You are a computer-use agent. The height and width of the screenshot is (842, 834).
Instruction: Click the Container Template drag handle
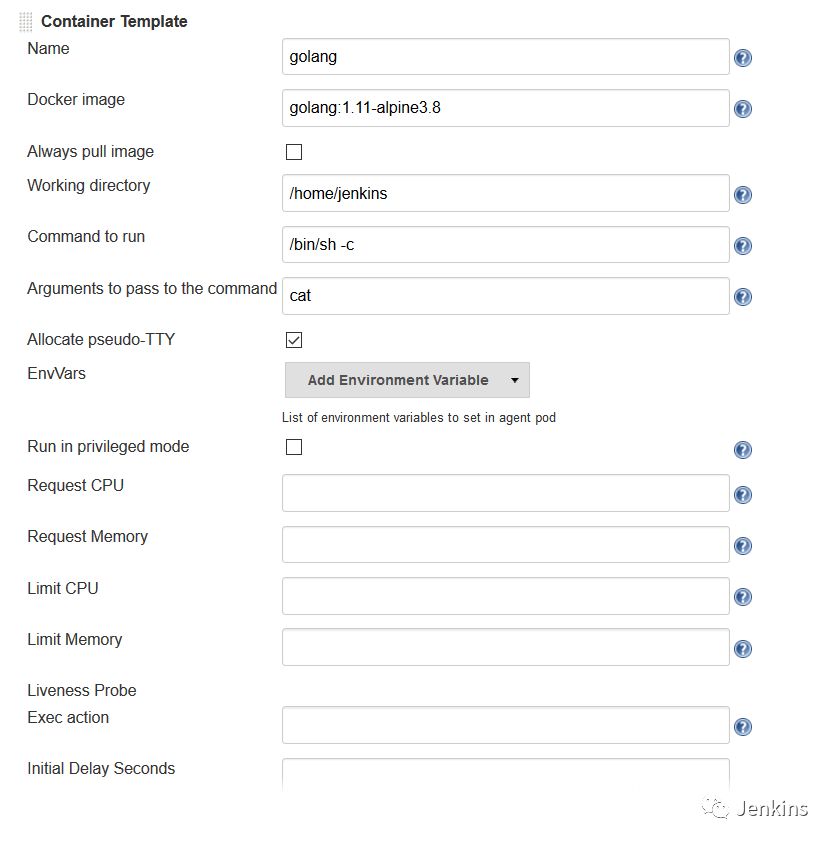point(27,20)
